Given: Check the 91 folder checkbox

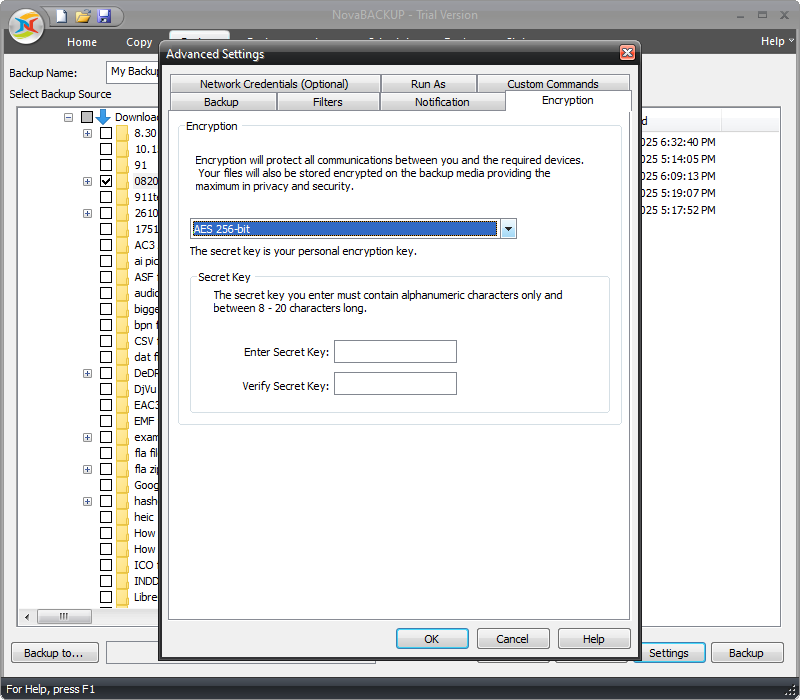Looking at the screenshot, I should click(x=106, y=165).
